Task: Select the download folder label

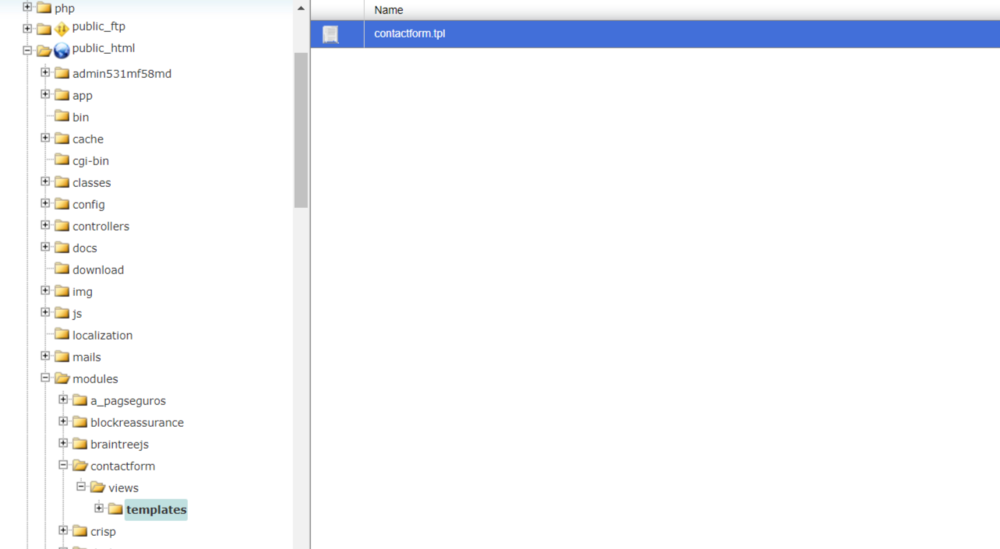Action: pos(98,270)
